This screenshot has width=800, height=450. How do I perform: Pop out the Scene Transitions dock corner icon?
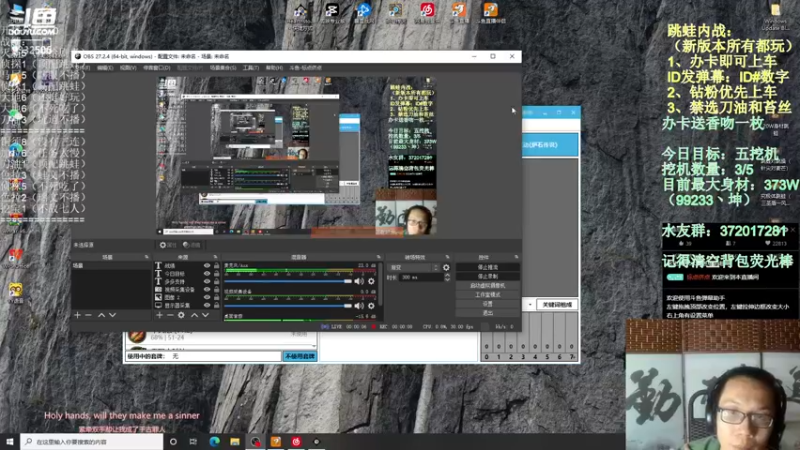[447, 257]
